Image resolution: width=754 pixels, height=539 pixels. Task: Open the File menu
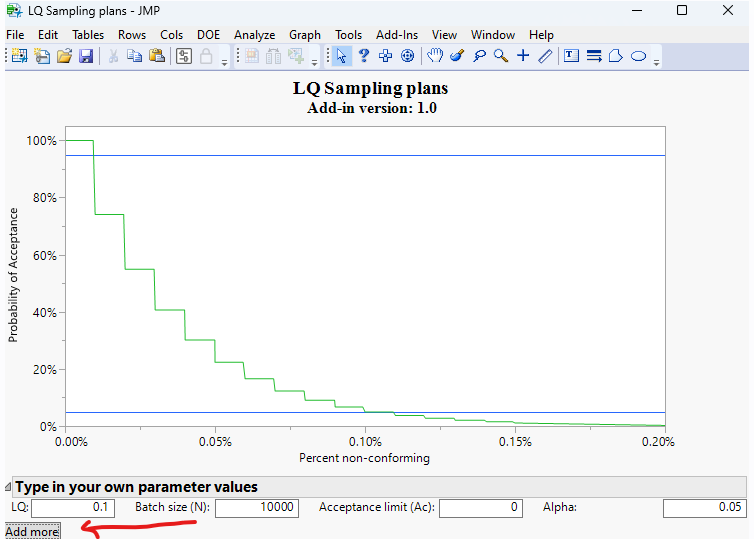(x=15, y=35)
